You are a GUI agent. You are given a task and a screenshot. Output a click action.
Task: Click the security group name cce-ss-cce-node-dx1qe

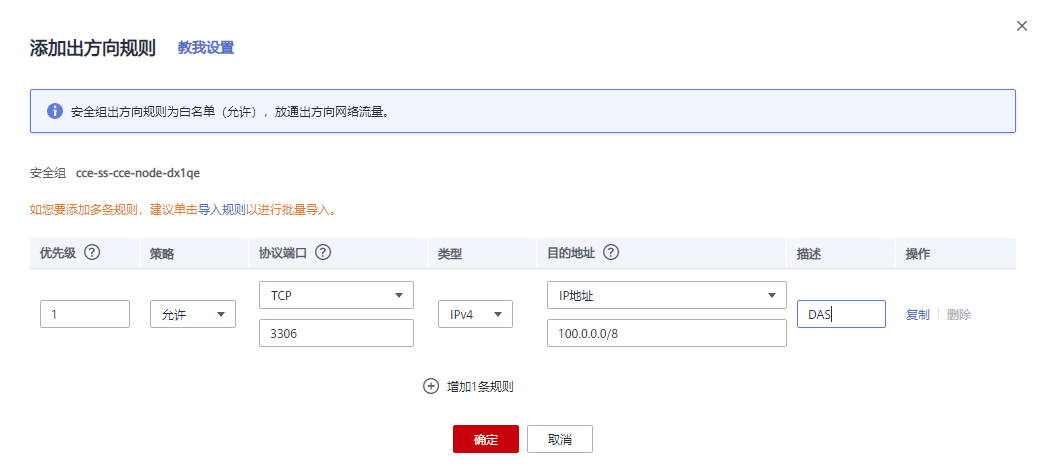click(x=138, y=173)
